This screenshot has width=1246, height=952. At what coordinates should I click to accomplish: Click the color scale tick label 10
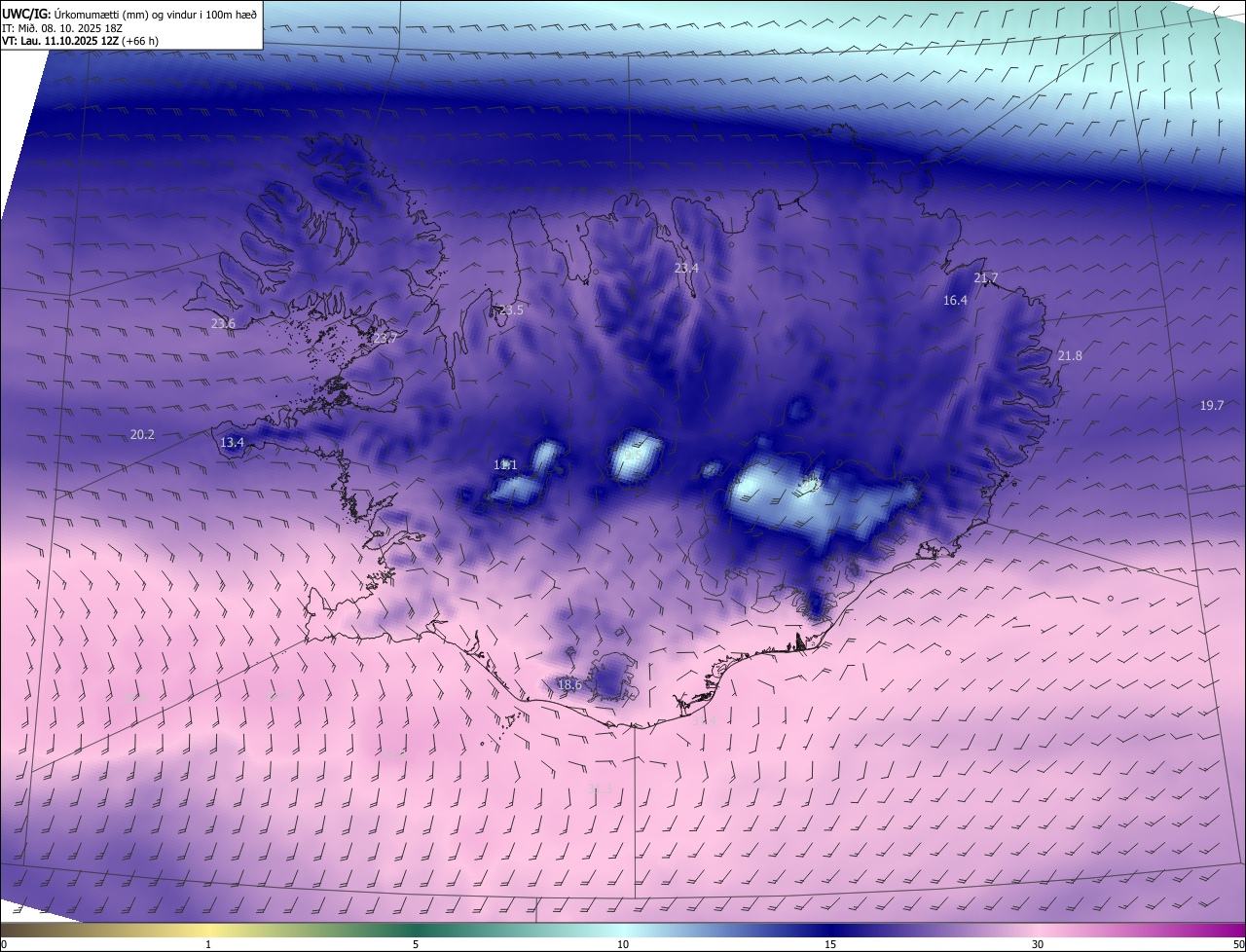pyautogui.click(x=623, y=944)
